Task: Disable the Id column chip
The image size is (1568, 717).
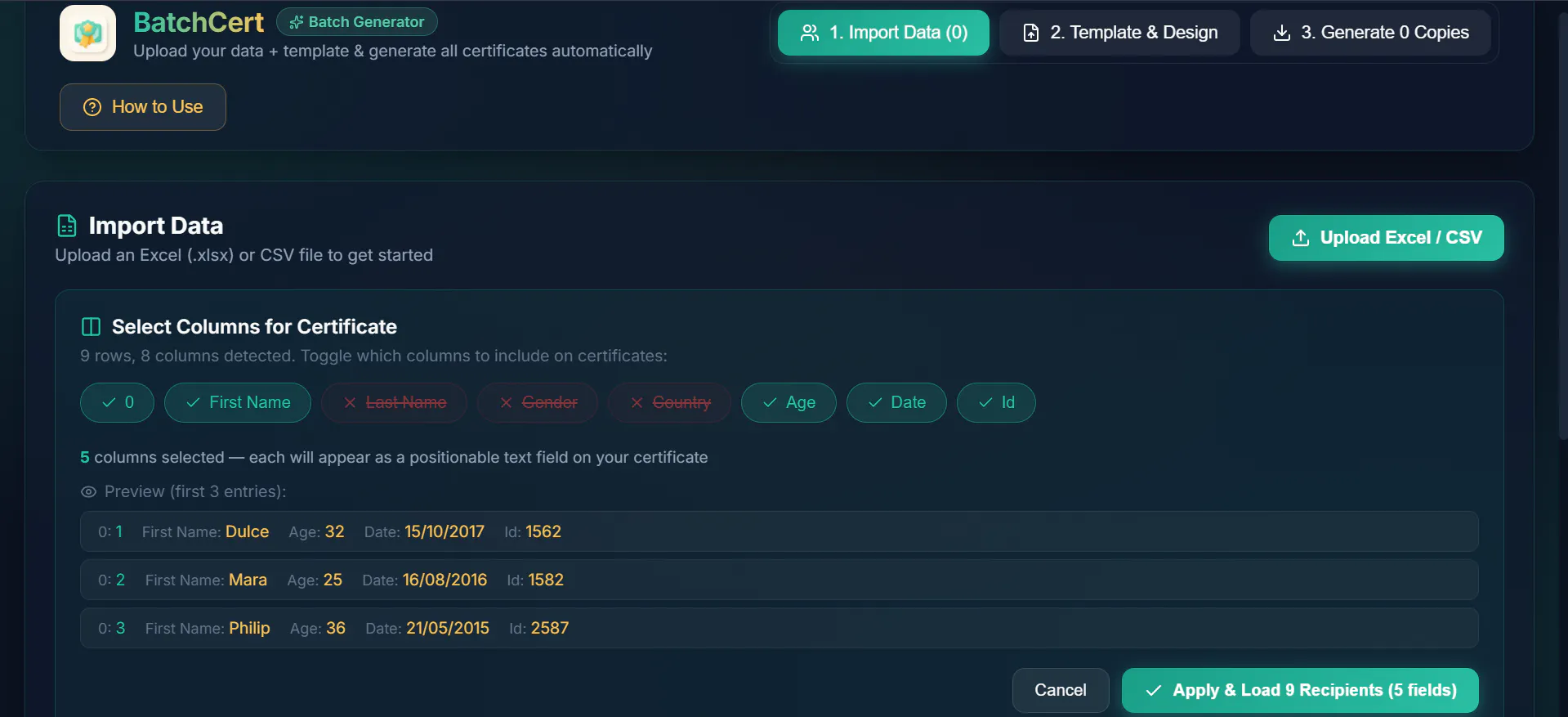Action: pos(996,402)
